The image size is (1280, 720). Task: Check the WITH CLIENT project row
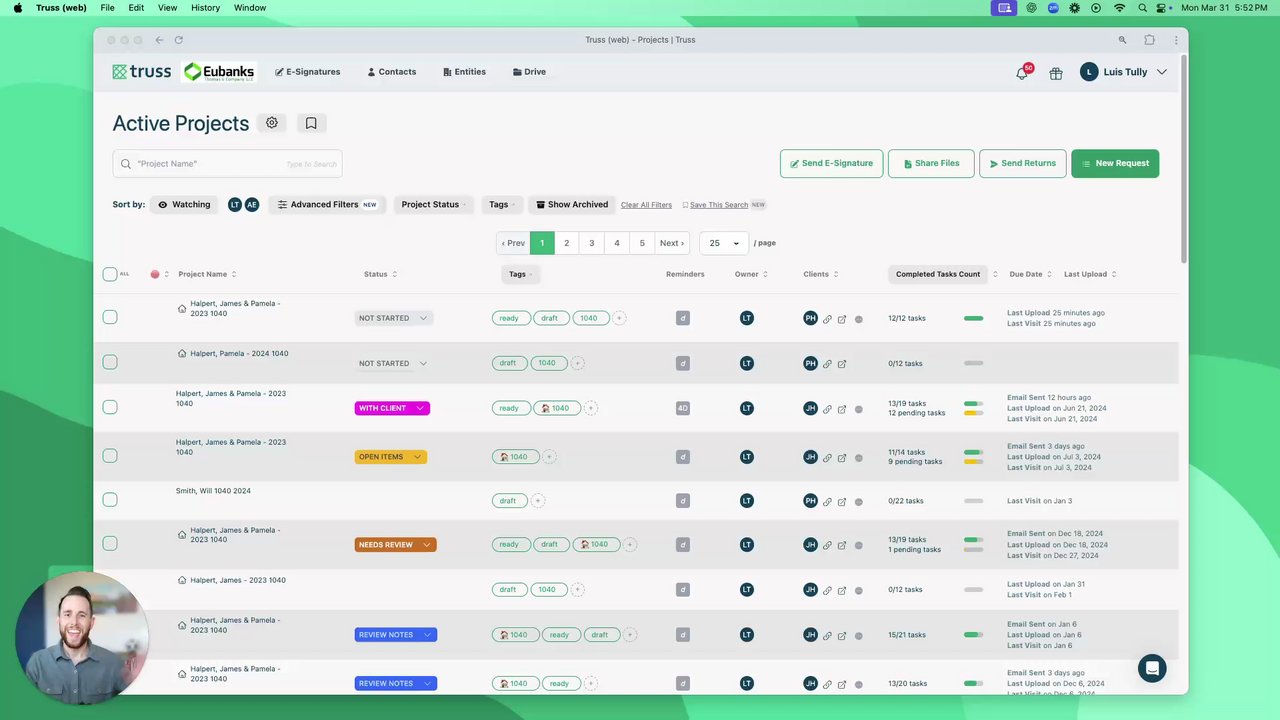pos(110,407)
